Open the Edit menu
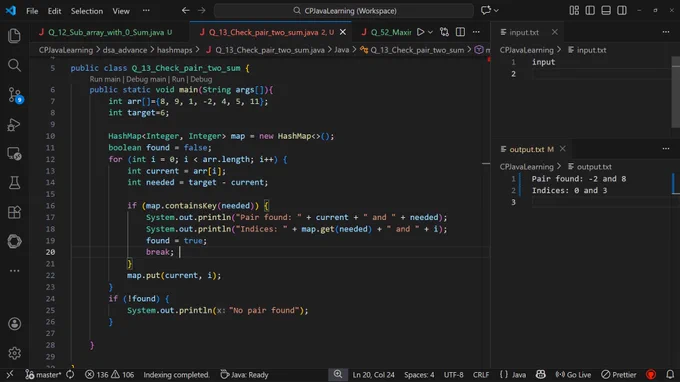The image size is (680, 382). 54,11
